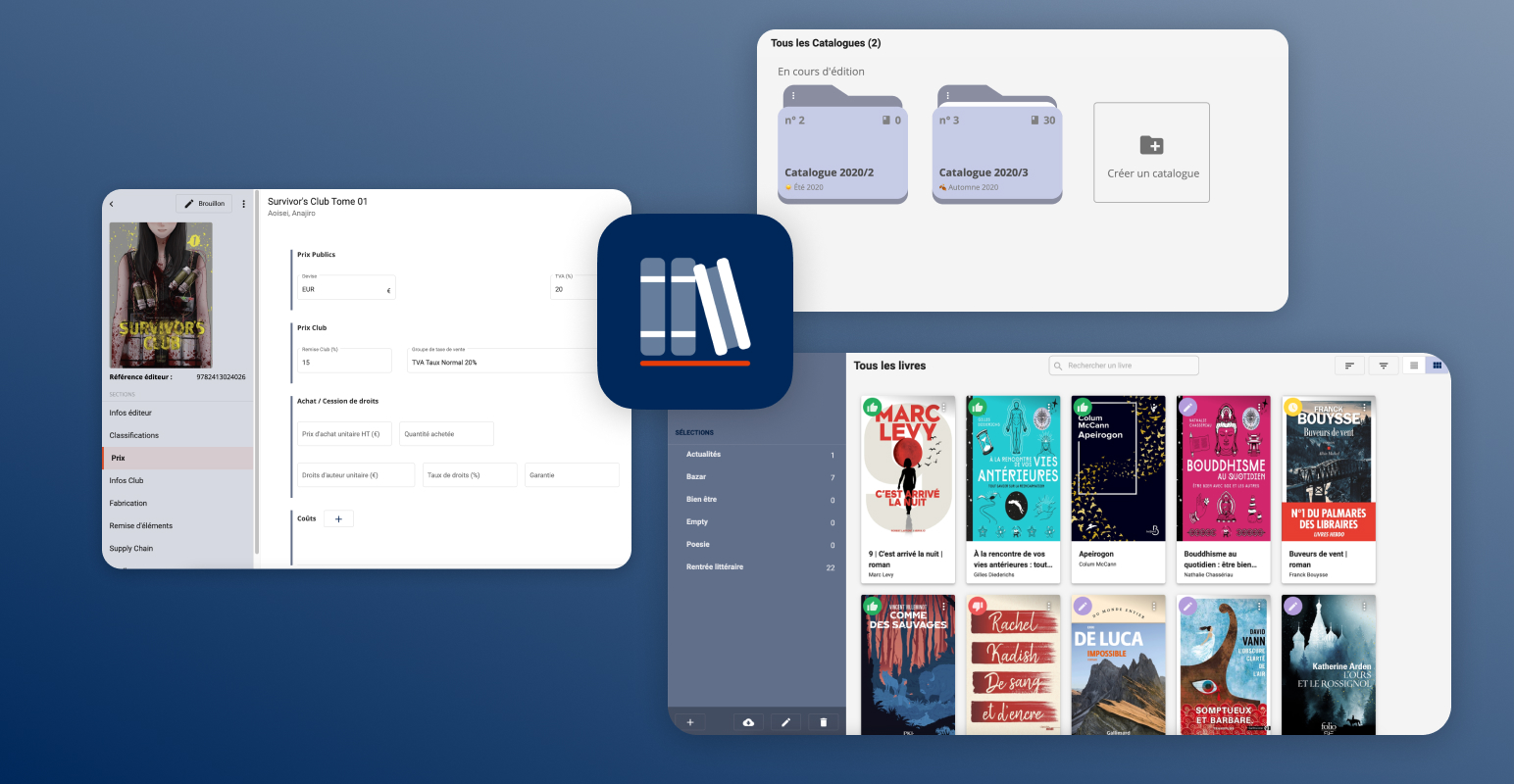Viewport: 1514px width, 784px height.
Task: Switch to list view layout
Action: click(x=1413, y=366)
